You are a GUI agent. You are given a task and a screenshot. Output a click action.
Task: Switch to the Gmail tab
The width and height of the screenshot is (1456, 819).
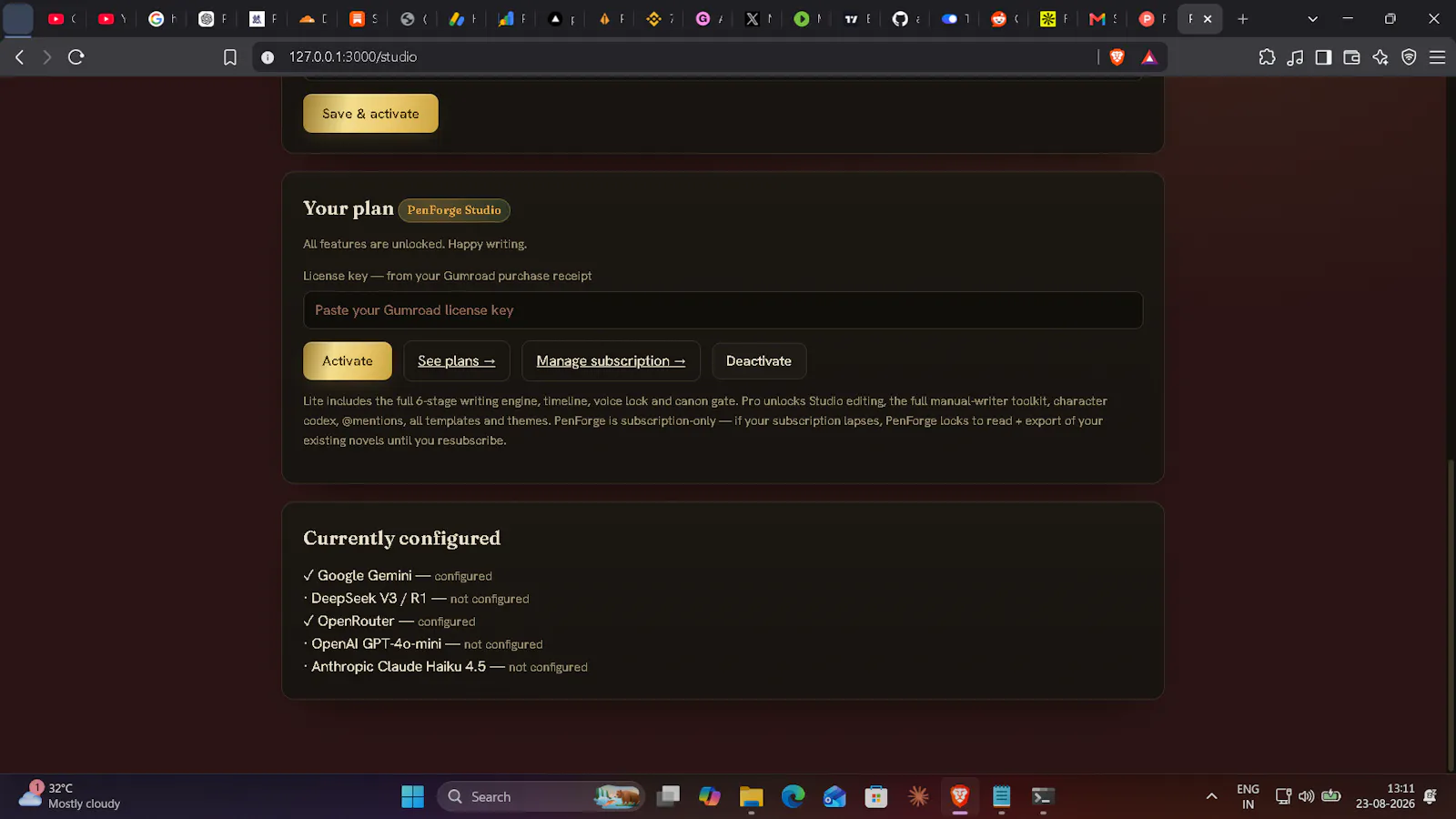pos(1104,18)
